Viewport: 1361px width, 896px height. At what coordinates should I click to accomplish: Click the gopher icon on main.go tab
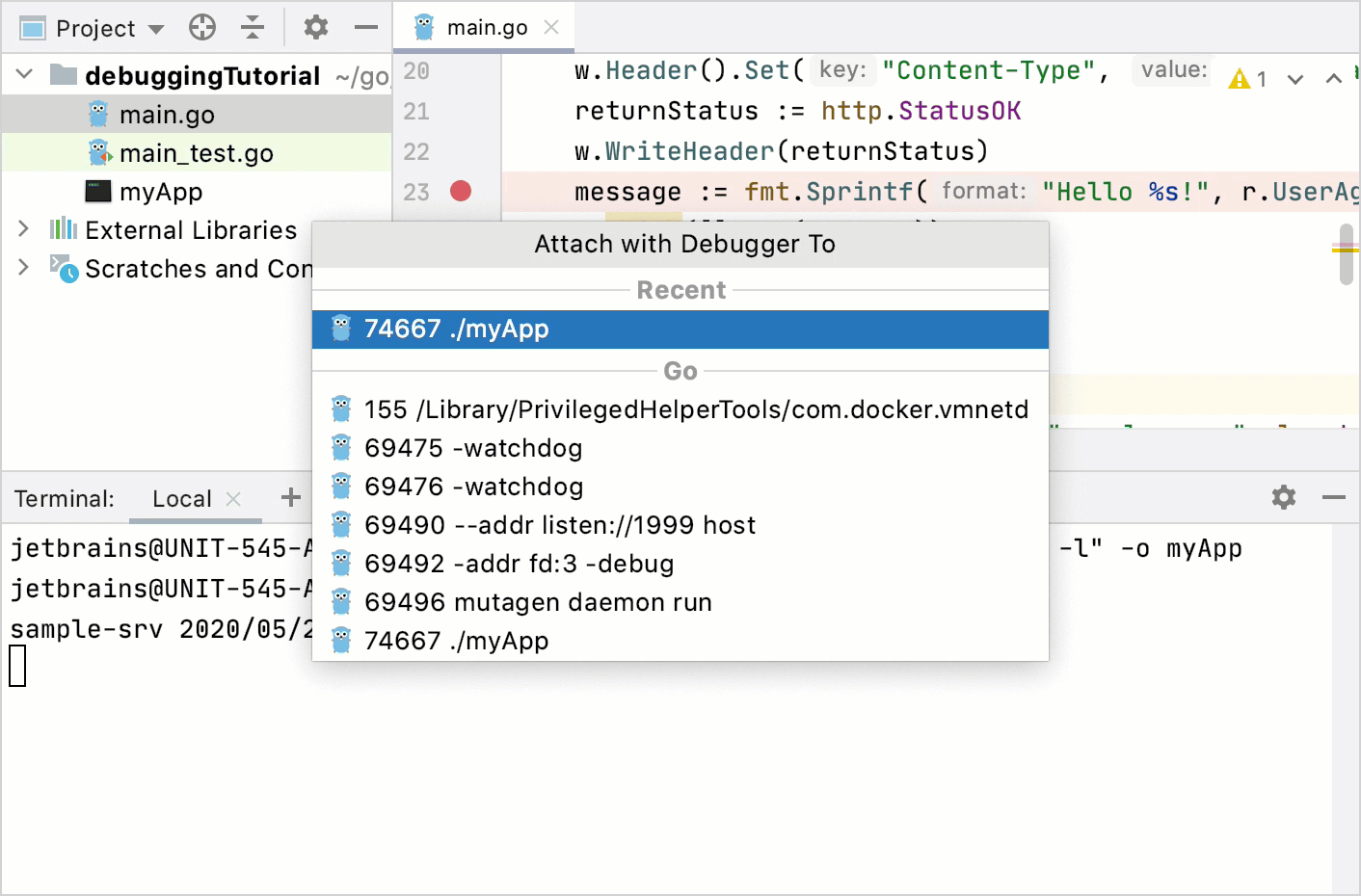coord(425,27)
